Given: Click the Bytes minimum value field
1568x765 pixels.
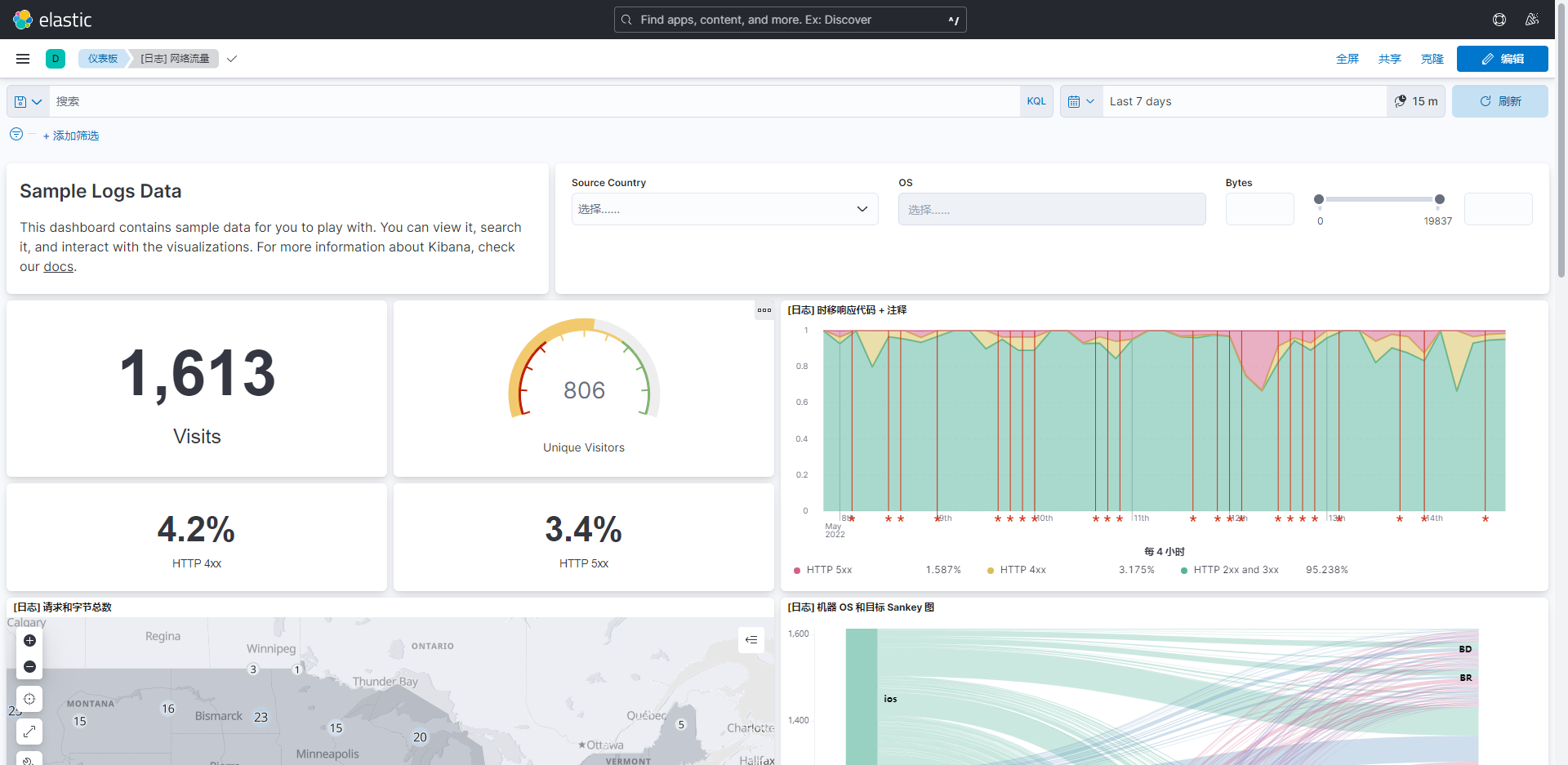Looking at the screenshot, I should pyautogui.click(x=1260, y=209).
